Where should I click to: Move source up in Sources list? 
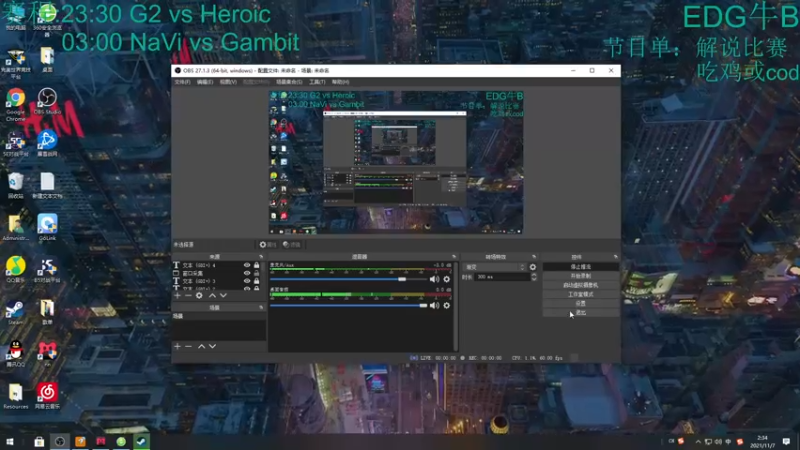[x=212, y=295]
